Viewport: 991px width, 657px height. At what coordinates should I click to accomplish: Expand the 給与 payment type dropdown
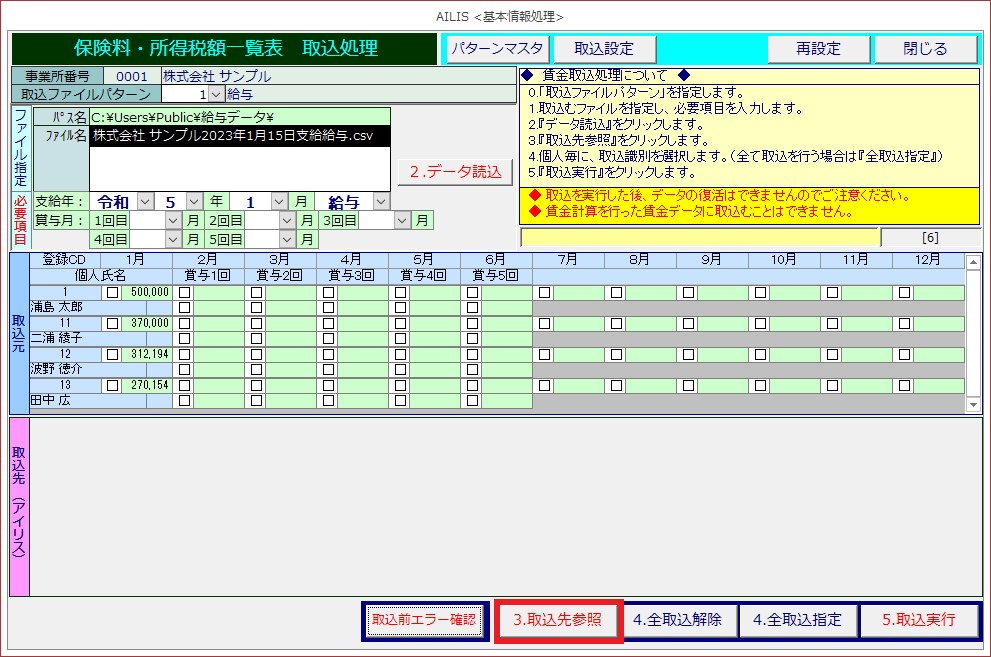pyautogui.click(x=381, y=201)
